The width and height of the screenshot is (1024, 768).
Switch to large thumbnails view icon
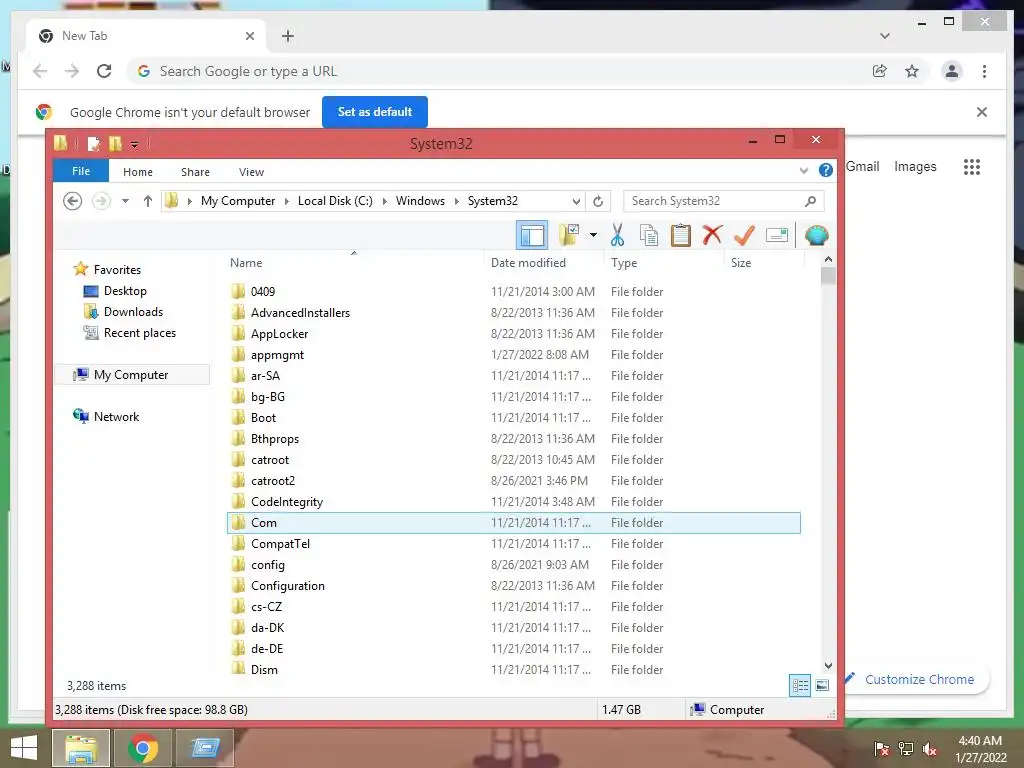click(x=822, y=685)
